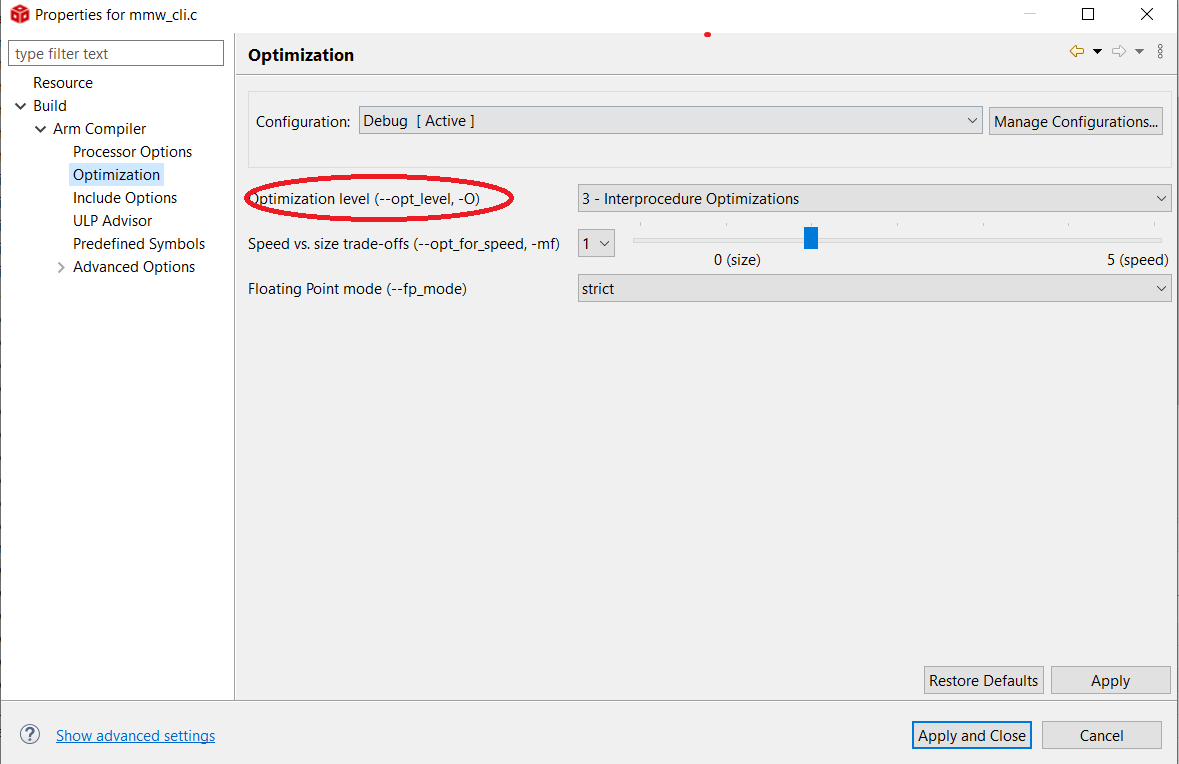
Task: Open the Optimization level dropdown
Action: pos(873,199)
